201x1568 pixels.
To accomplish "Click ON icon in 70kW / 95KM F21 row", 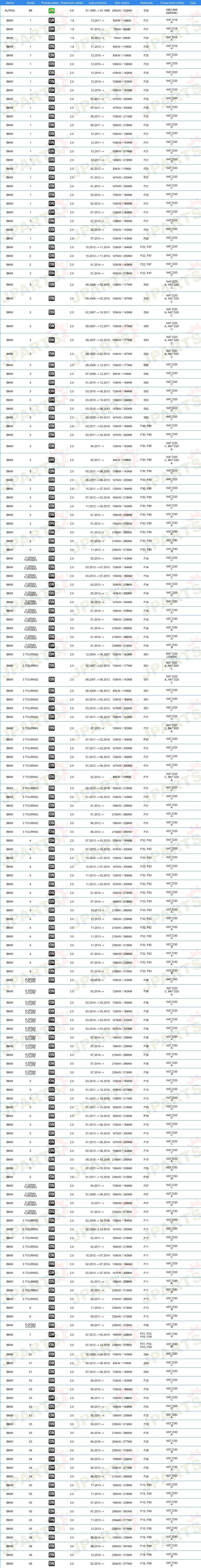I will click(x=51, y=29).
